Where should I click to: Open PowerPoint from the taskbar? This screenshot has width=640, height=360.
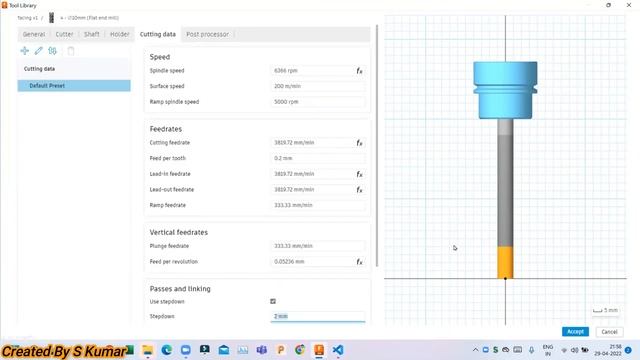tap(281, 350)
